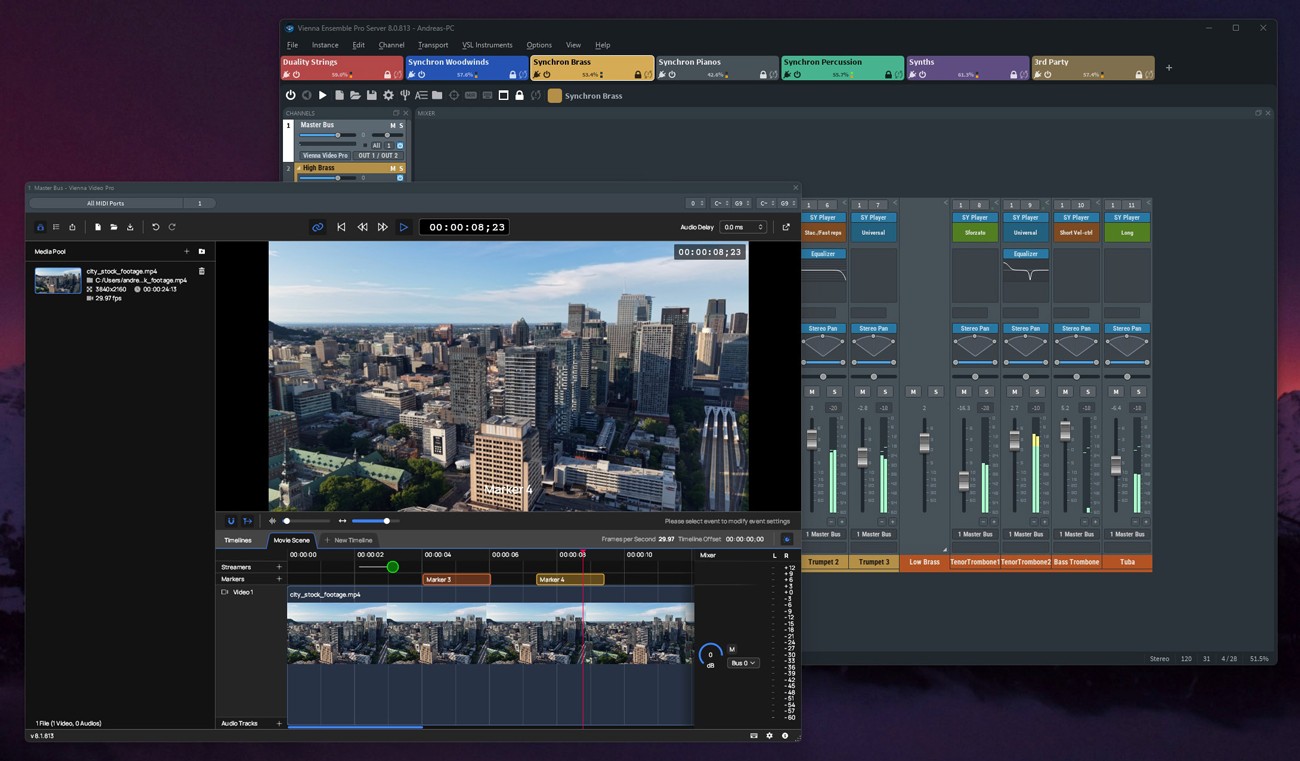Viewport: 1300px width, 761px height.
Task: Click the undo icon in Video Pro
Action: coord(155,227)
